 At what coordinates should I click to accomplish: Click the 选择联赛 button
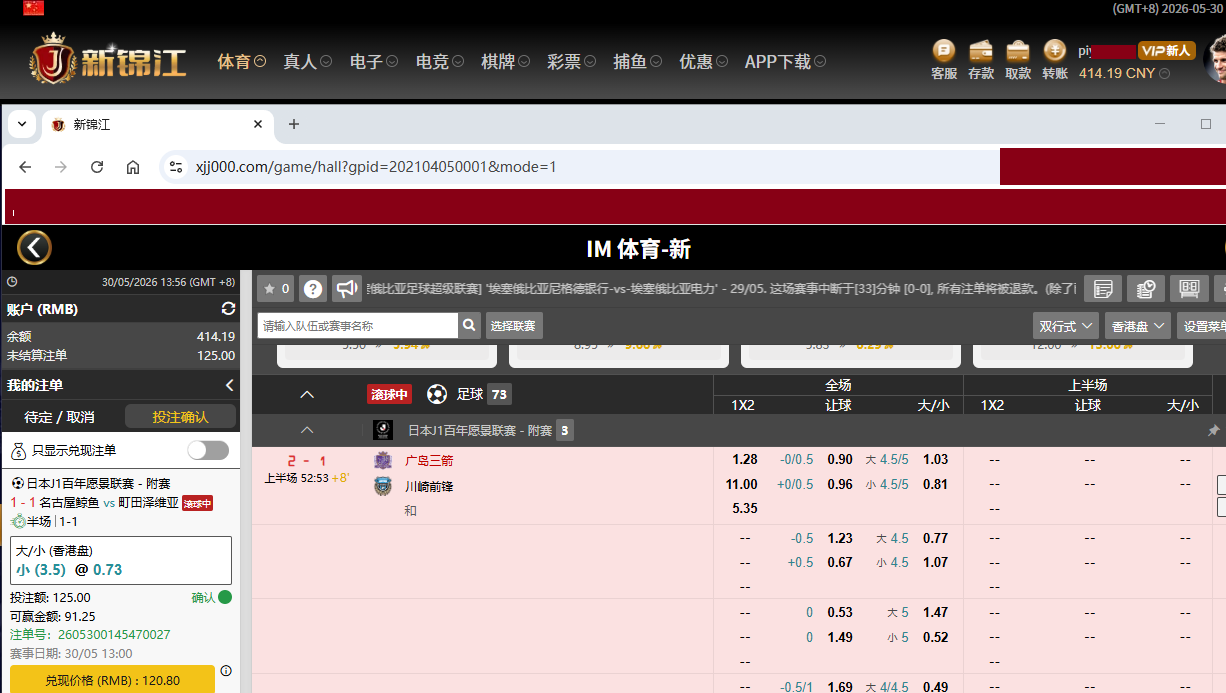pyautogui.click(x=514, y=325)
